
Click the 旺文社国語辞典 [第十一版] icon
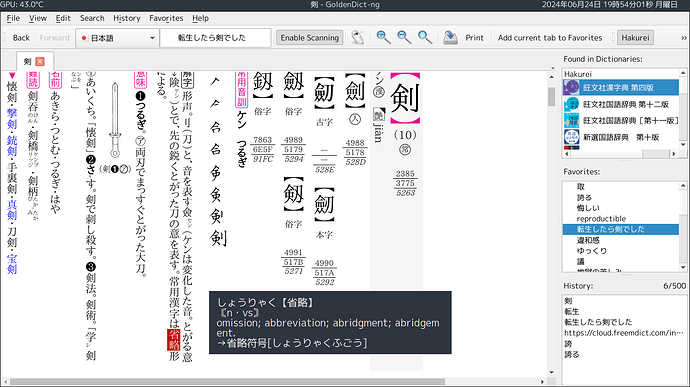pyautogui.click(x=572, y=121)
